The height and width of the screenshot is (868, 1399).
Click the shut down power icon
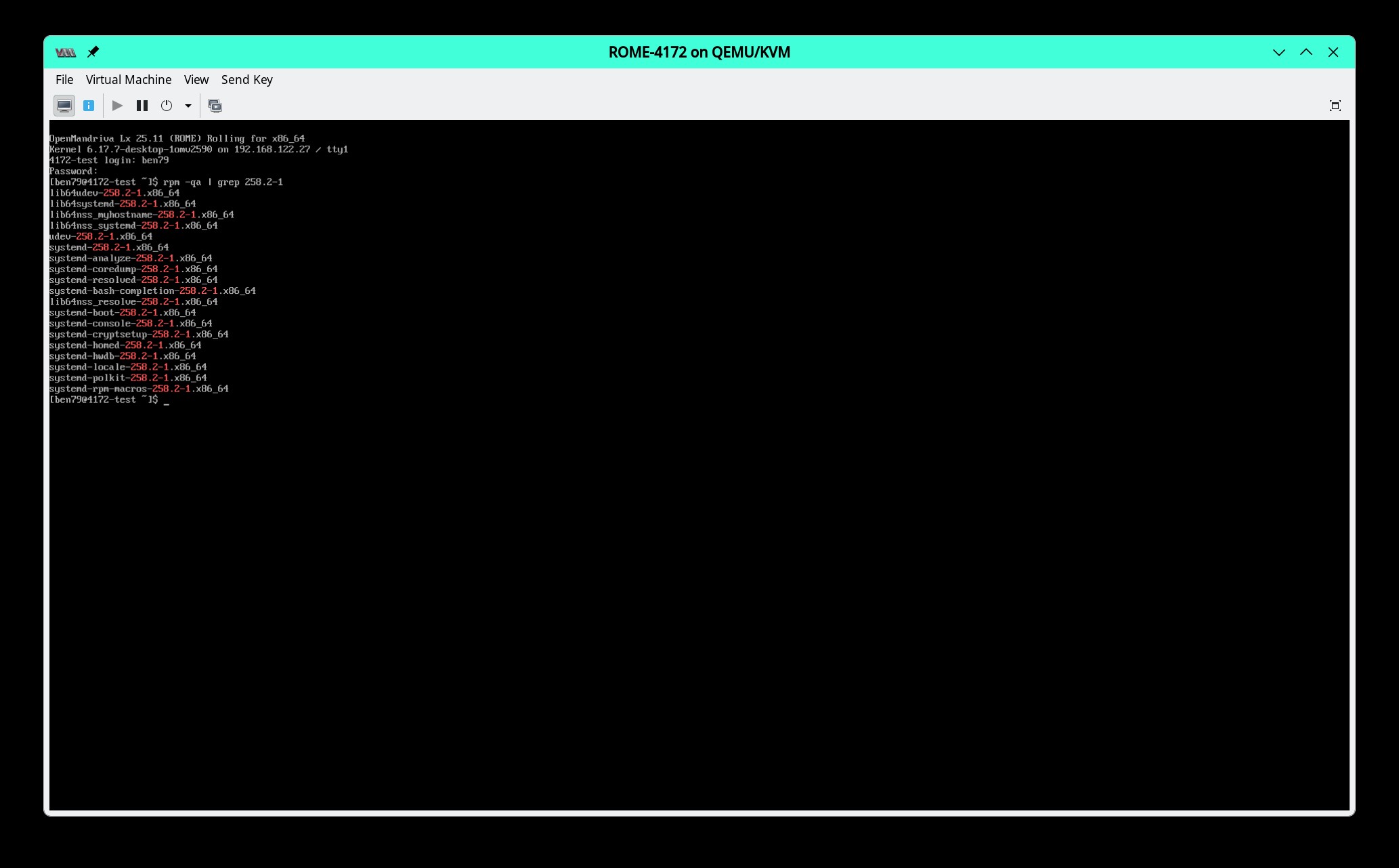(167, 106)
